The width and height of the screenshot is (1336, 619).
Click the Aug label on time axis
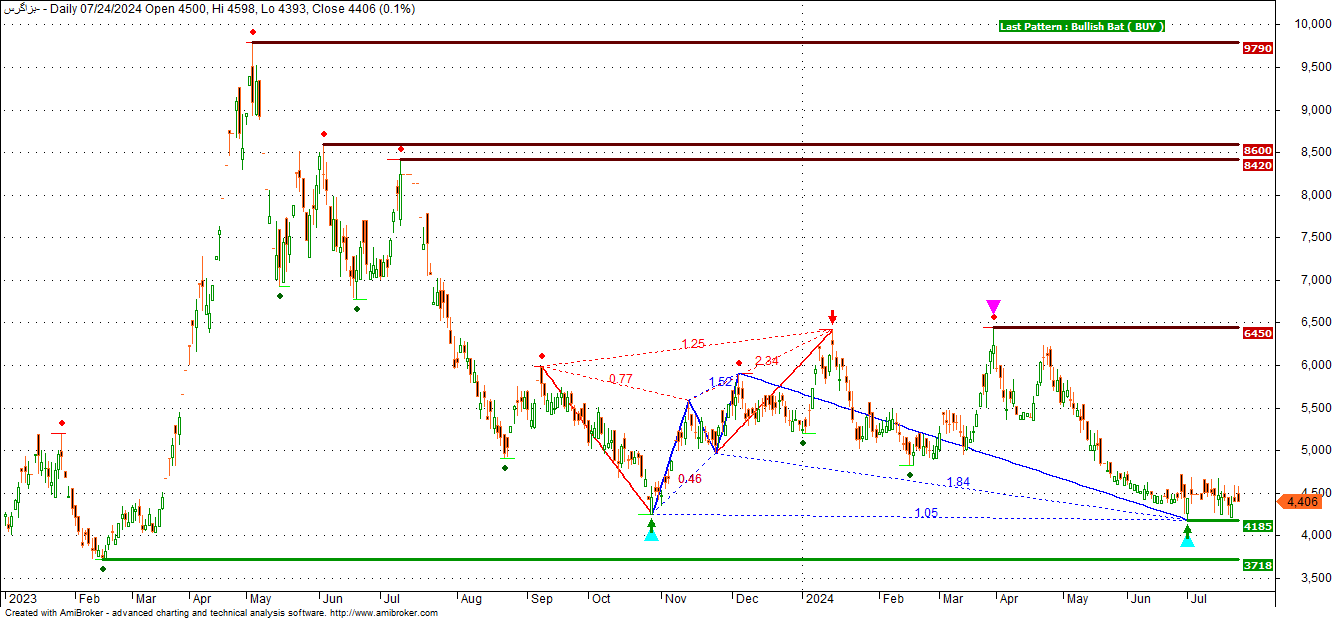470,598
